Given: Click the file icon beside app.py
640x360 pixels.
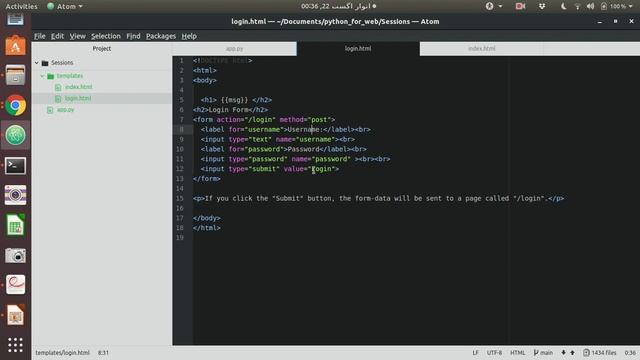Looking at the screenshot, I should (x=50, y=110).
